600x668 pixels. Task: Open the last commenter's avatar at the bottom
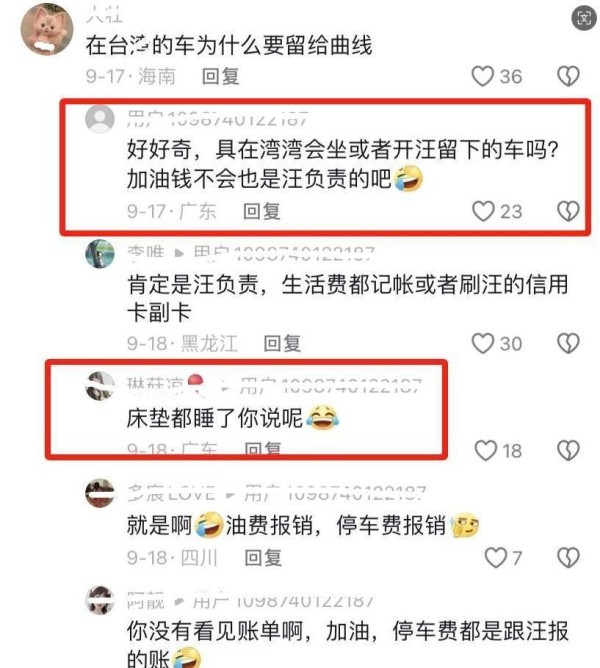tap(100, 600)
